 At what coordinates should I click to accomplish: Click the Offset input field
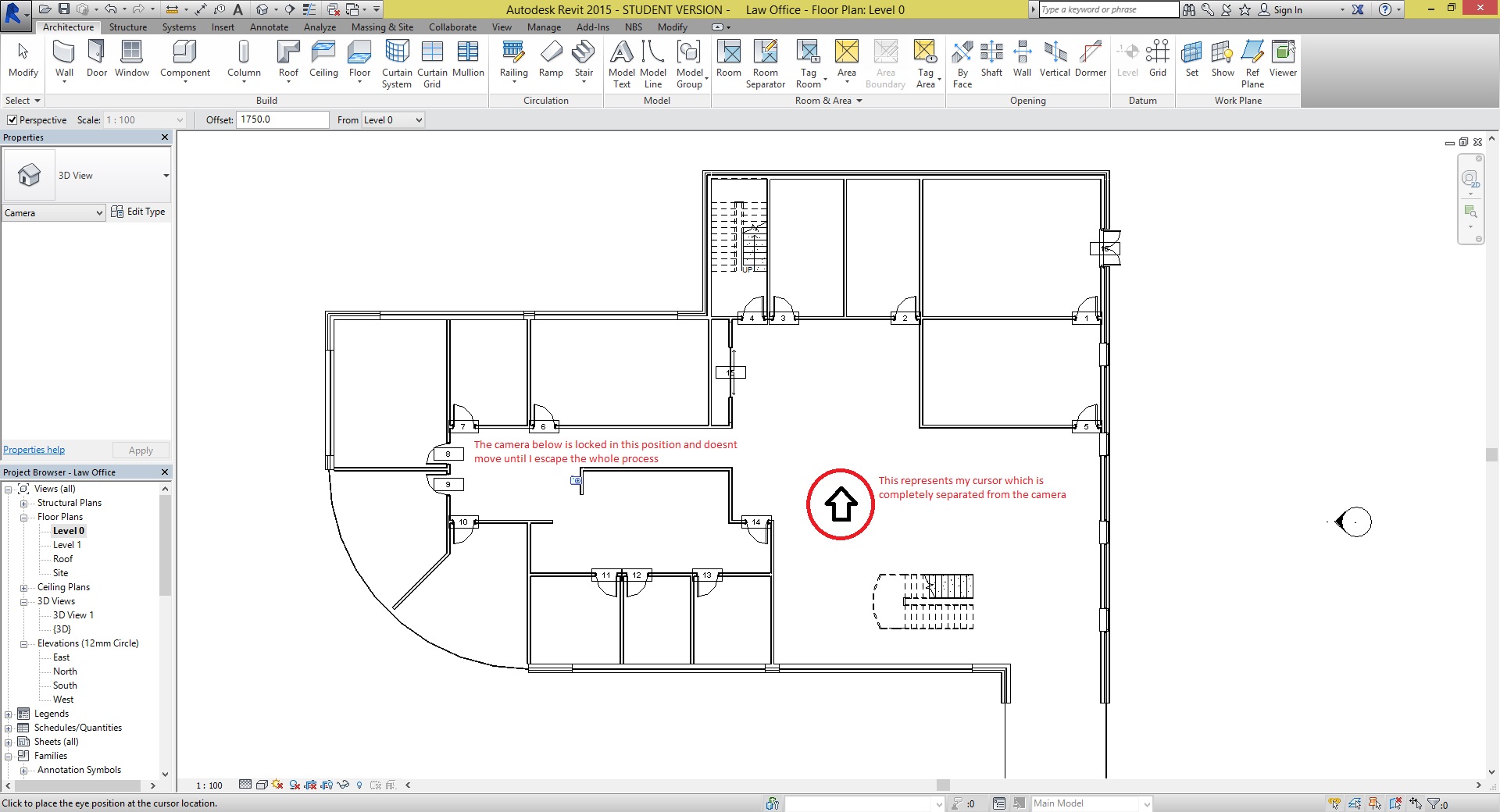[x=282, y=119]
